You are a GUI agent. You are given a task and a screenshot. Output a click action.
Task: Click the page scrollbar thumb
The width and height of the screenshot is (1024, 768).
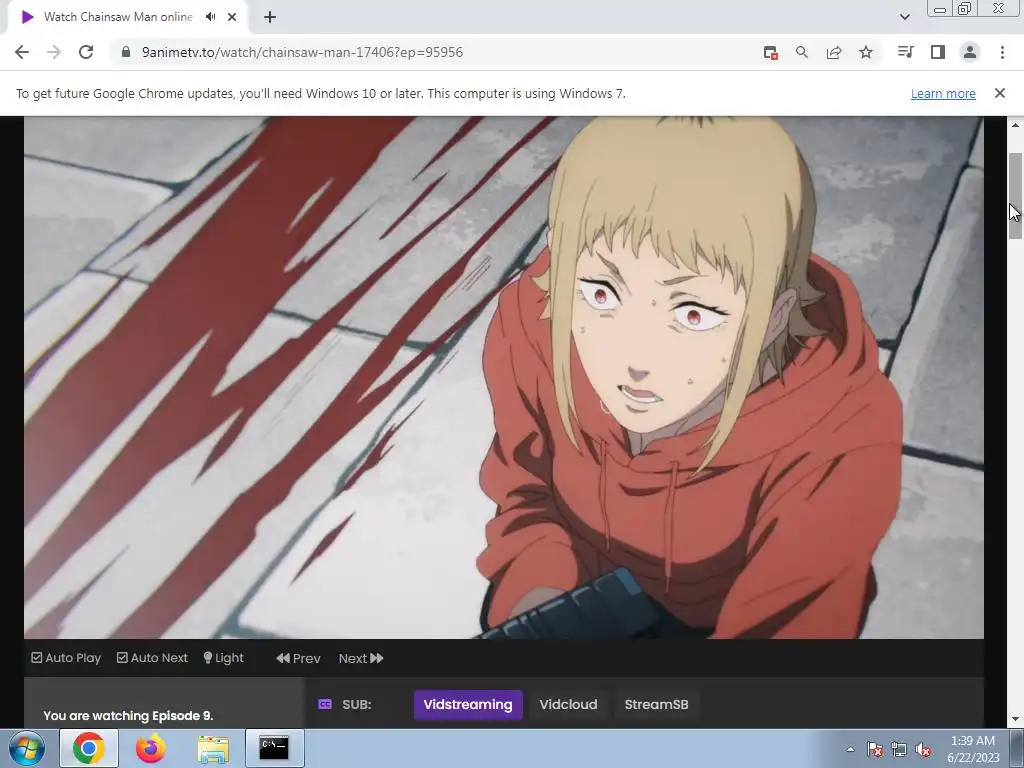point(1015,196)
